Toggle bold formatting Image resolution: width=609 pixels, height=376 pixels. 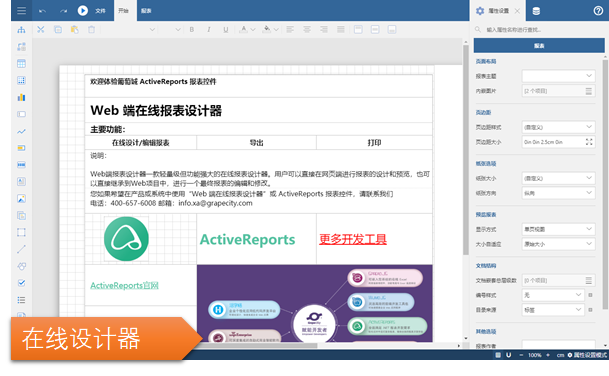[x=191, y=30]
